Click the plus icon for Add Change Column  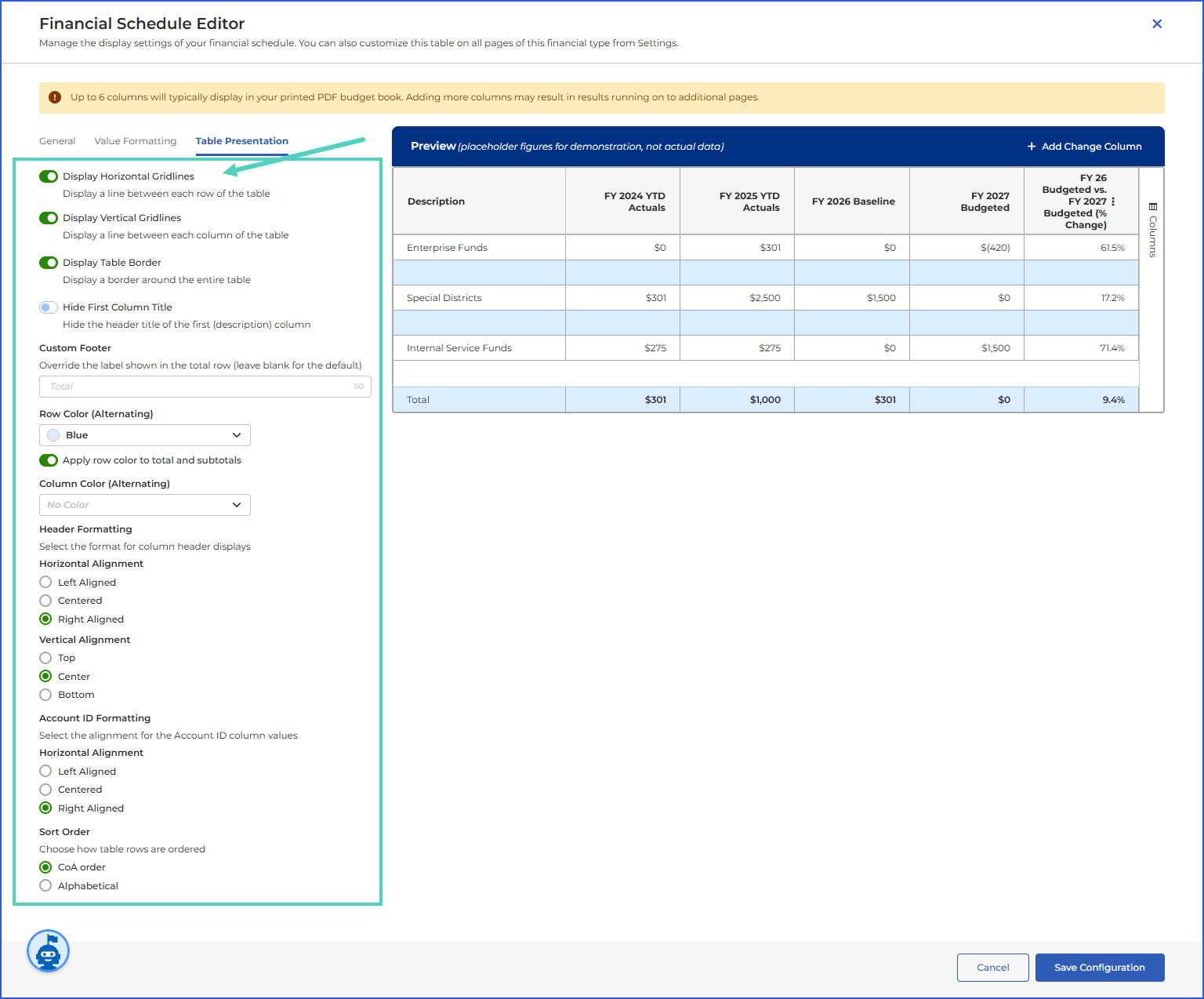1032,147
